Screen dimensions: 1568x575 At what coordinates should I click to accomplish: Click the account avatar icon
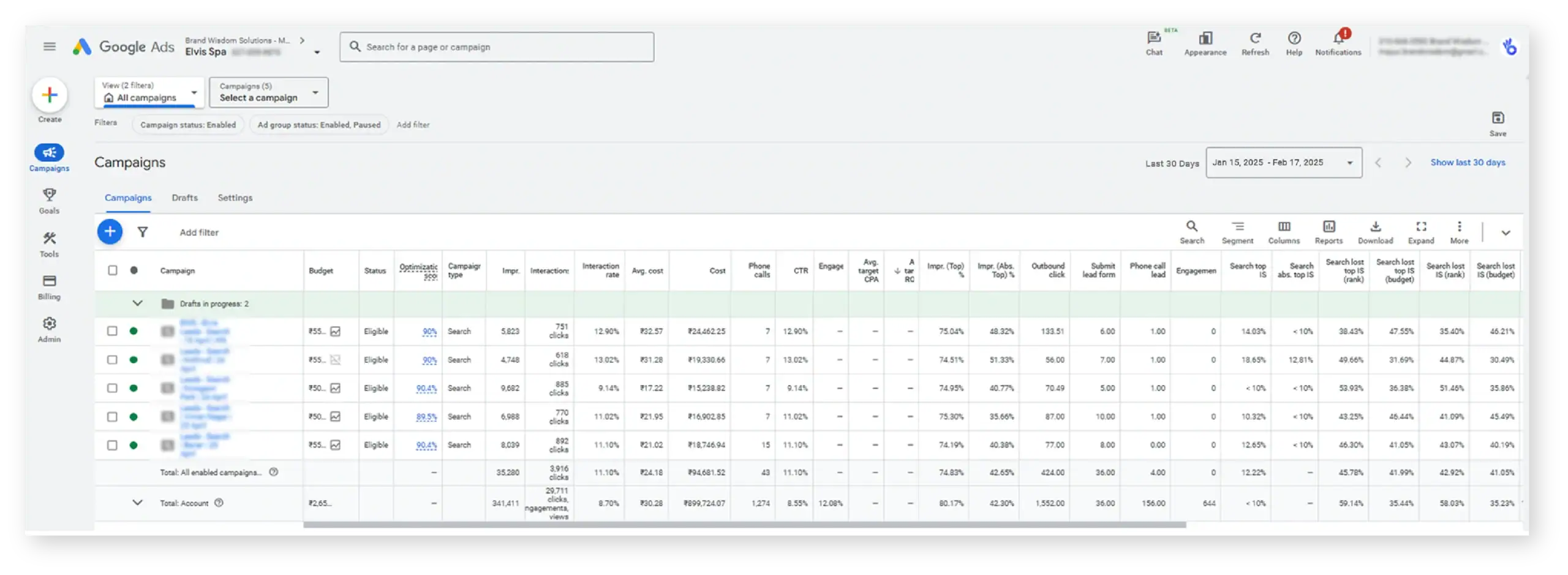click(1509, 47)
